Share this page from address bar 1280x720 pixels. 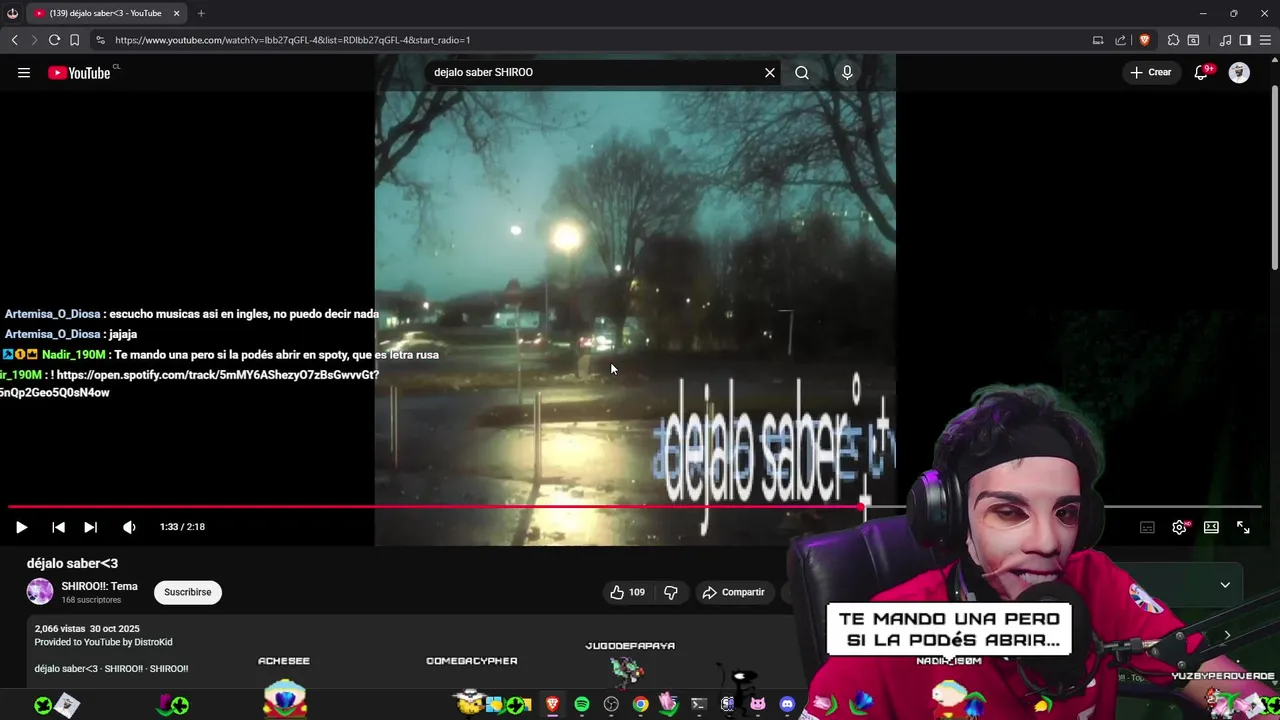click(x=1121, y=40)
